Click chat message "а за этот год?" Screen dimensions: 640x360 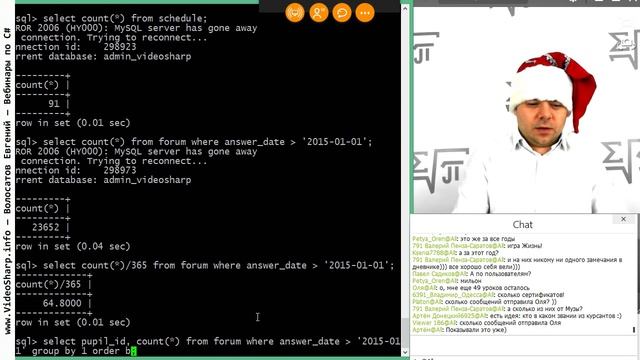(x=478, y=253)
